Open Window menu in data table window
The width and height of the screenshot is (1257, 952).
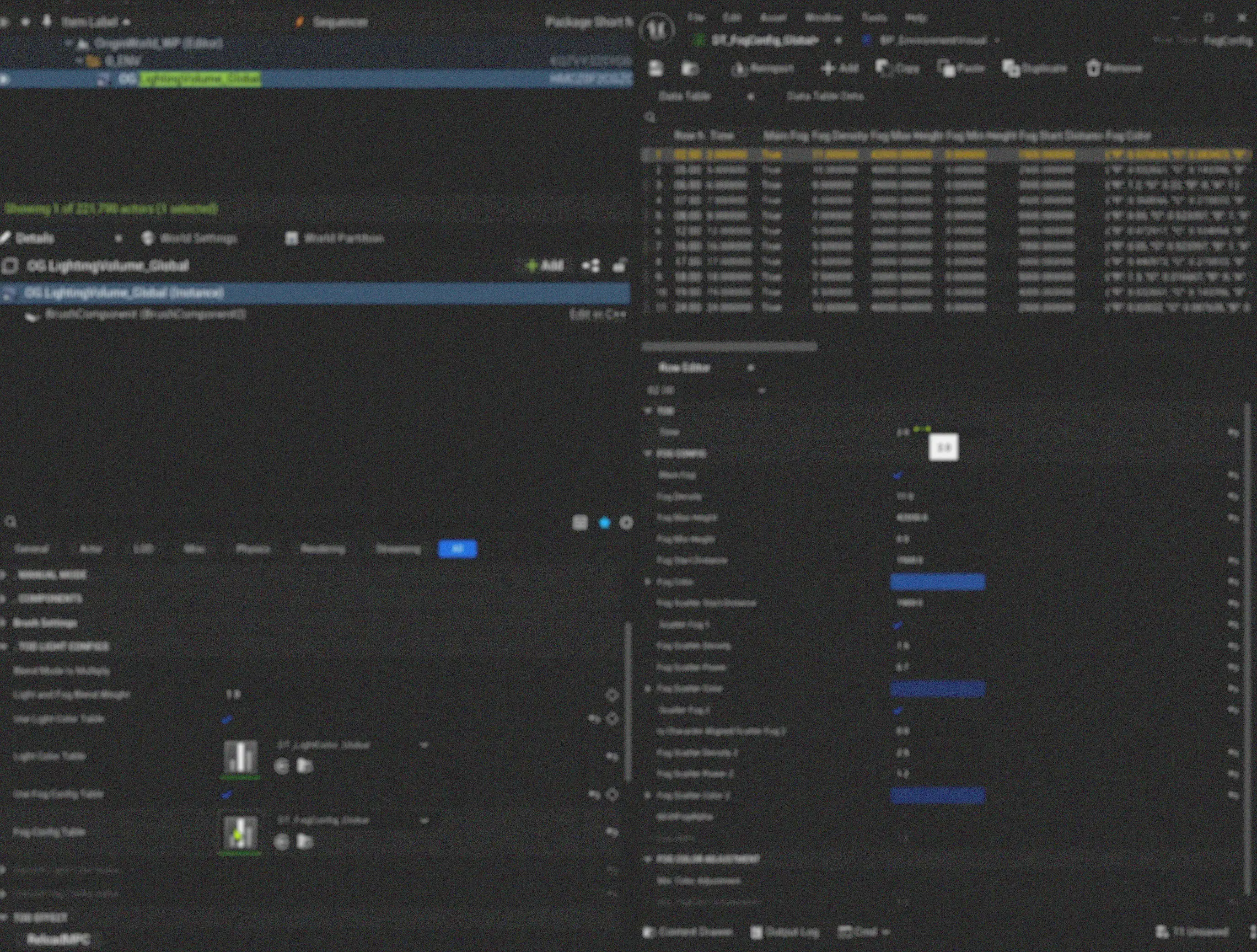(x=823, y=18)
